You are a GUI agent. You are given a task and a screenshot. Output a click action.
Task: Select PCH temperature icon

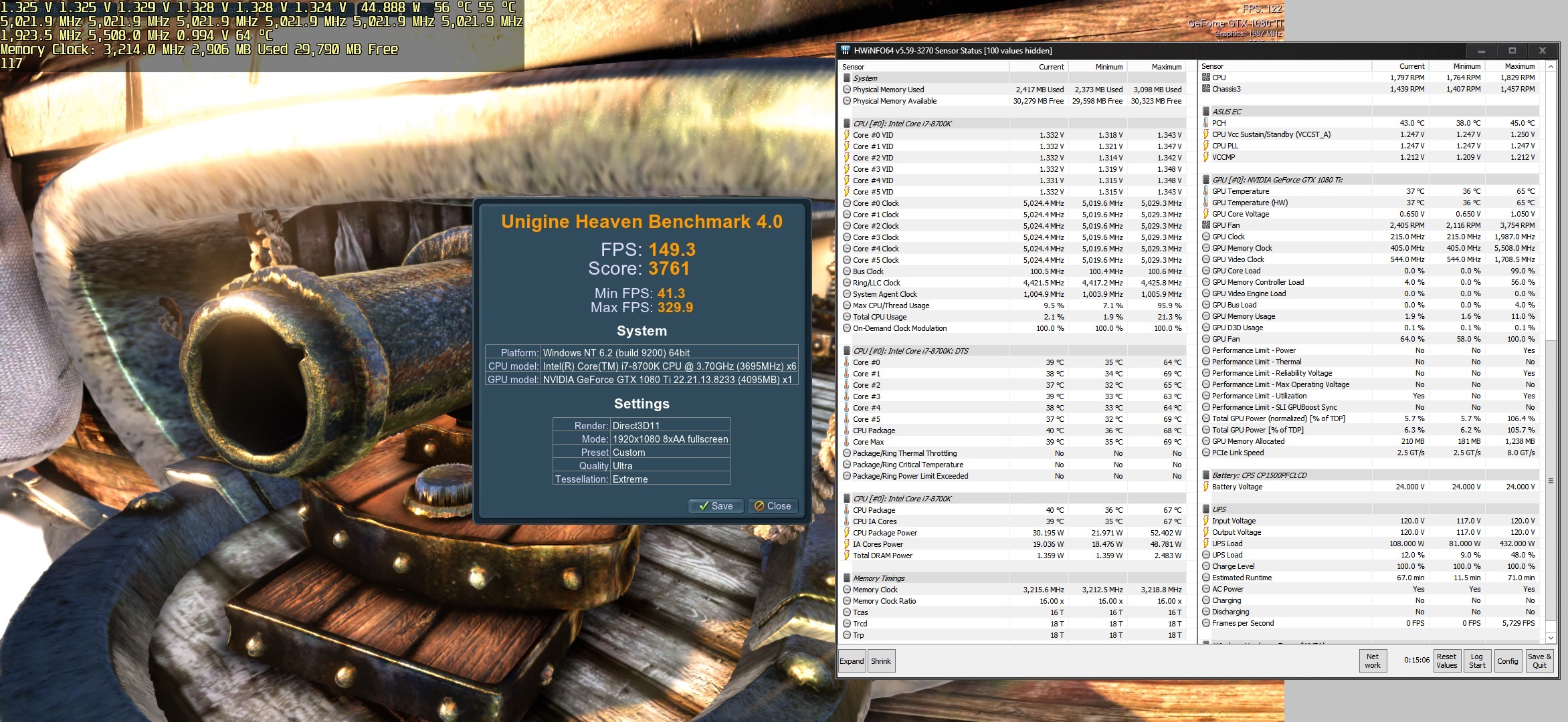(x=1206, y=123)
